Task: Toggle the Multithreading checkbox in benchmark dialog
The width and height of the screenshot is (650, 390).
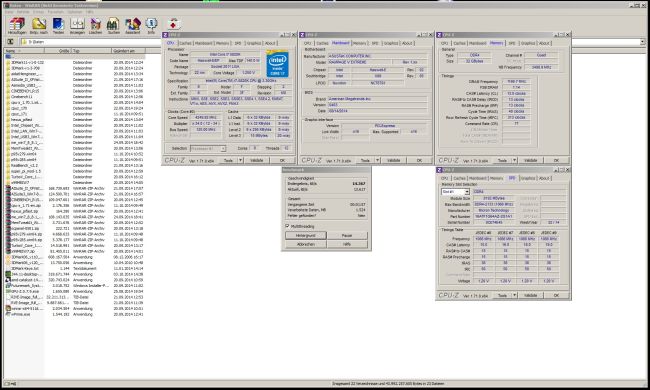Action: 287,226
